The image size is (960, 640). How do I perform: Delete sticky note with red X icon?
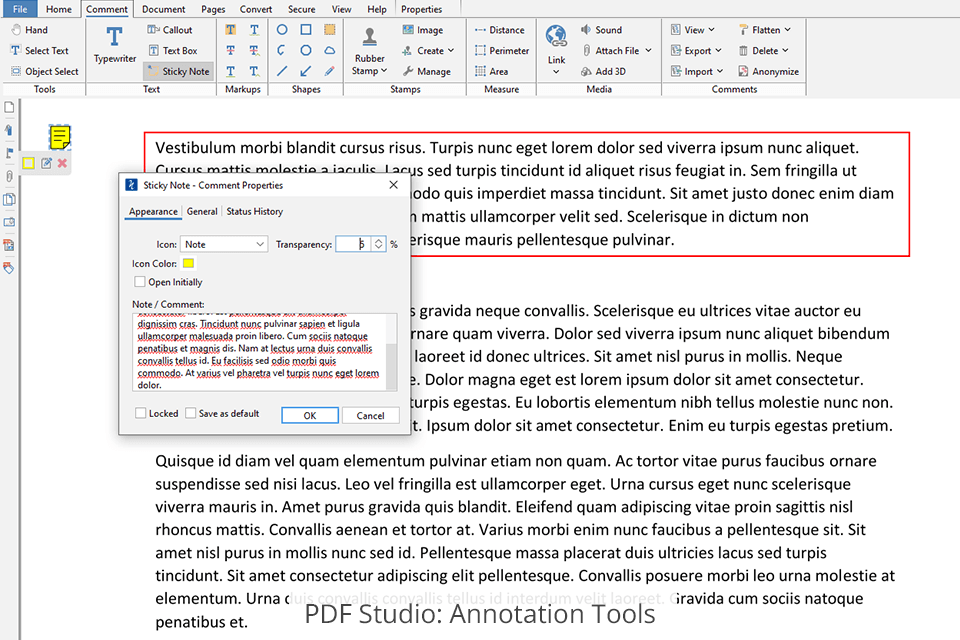(62, 163)
